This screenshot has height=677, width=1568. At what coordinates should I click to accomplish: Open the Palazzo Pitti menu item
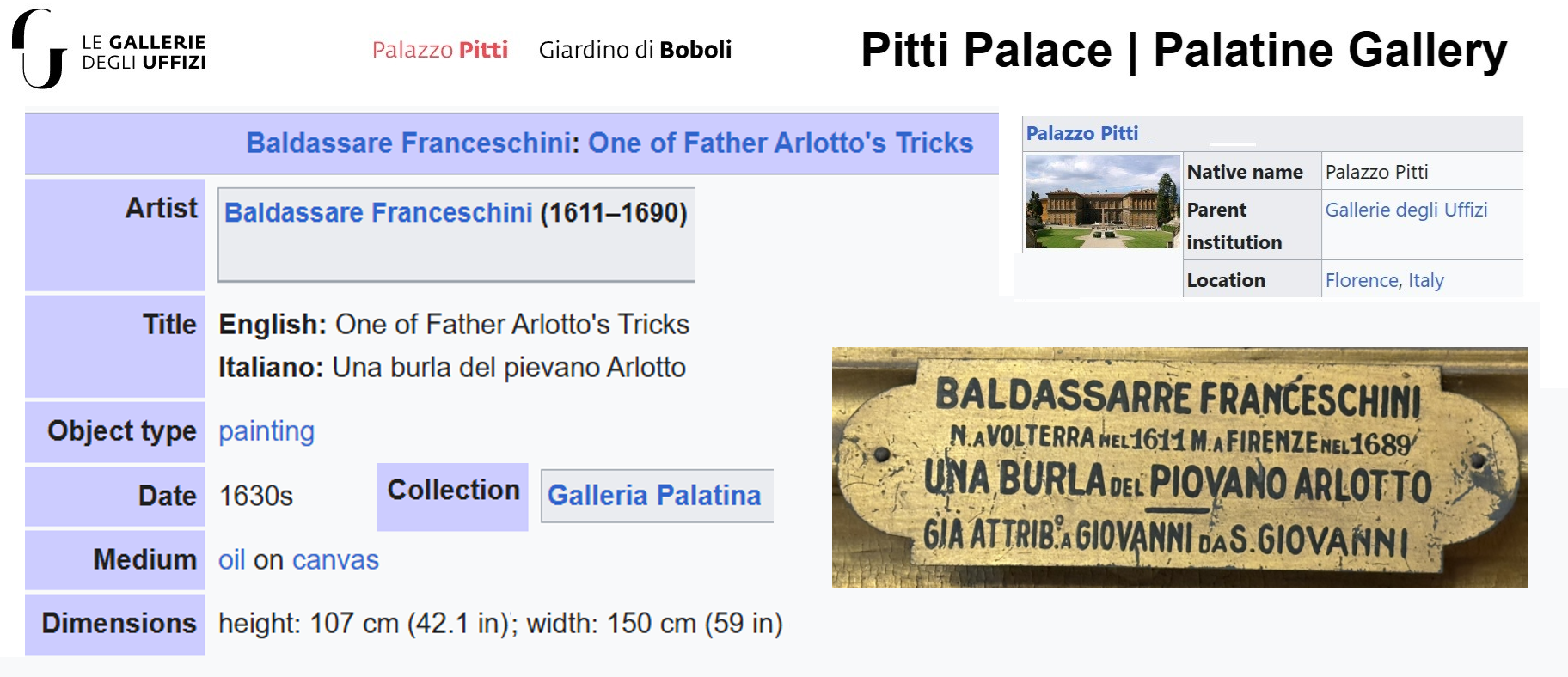click(439, 50)
